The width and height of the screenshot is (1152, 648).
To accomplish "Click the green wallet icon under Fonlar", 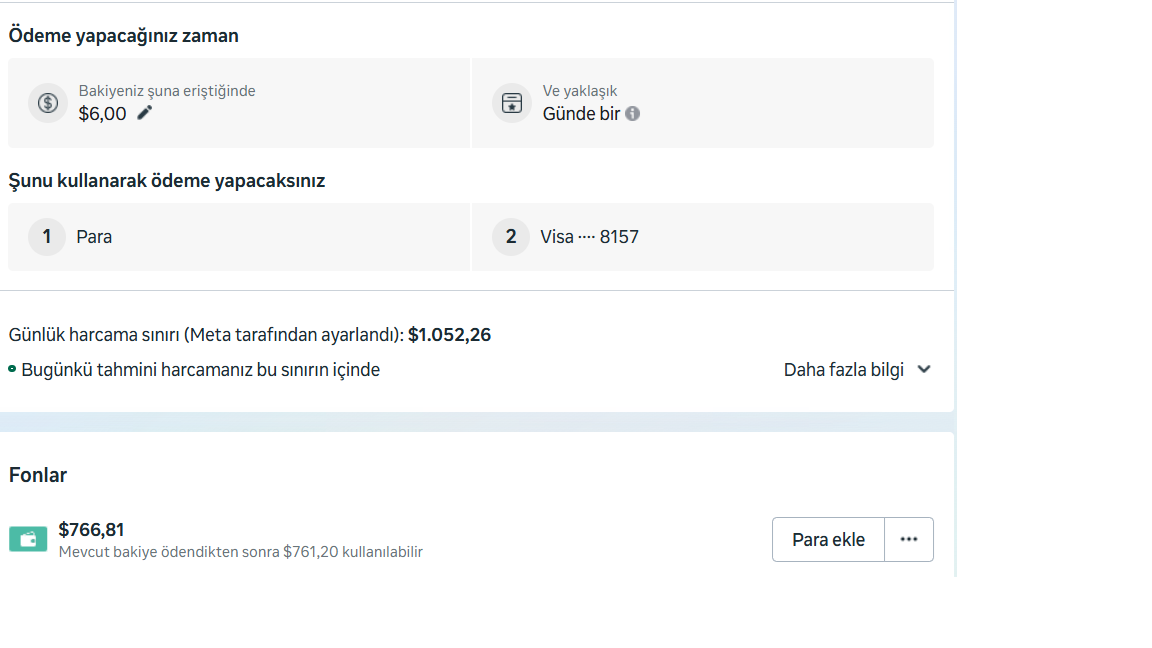I will [28, 540].
